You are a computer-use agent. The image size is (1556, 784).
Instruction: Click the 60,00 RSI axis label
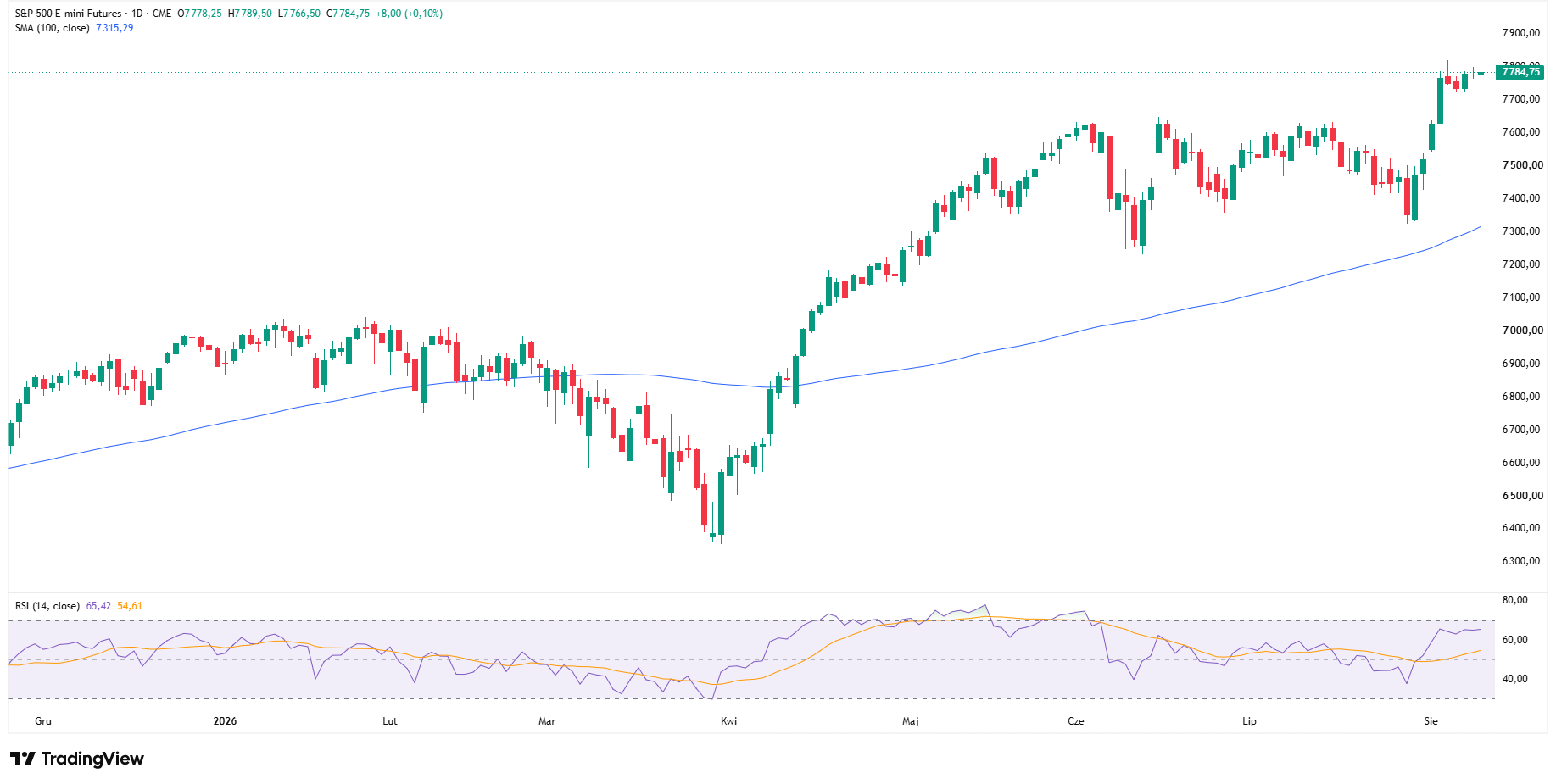click(x=1515, y=640)
